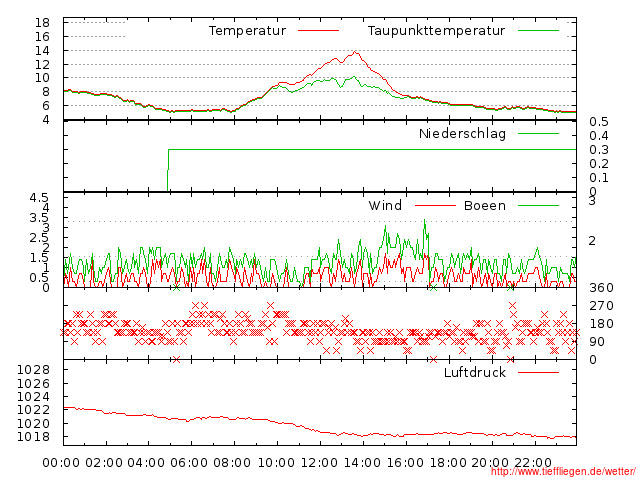640x480 pixels.
Task: Click the temperature peak near 14:00
Action: [356, 52]
